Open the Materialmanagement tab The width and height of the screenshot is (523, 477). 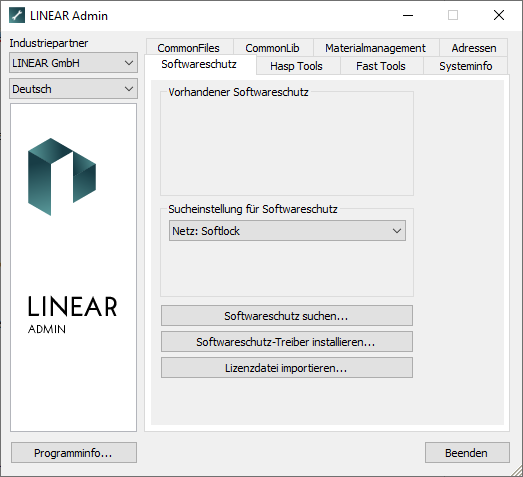[376, 48]
